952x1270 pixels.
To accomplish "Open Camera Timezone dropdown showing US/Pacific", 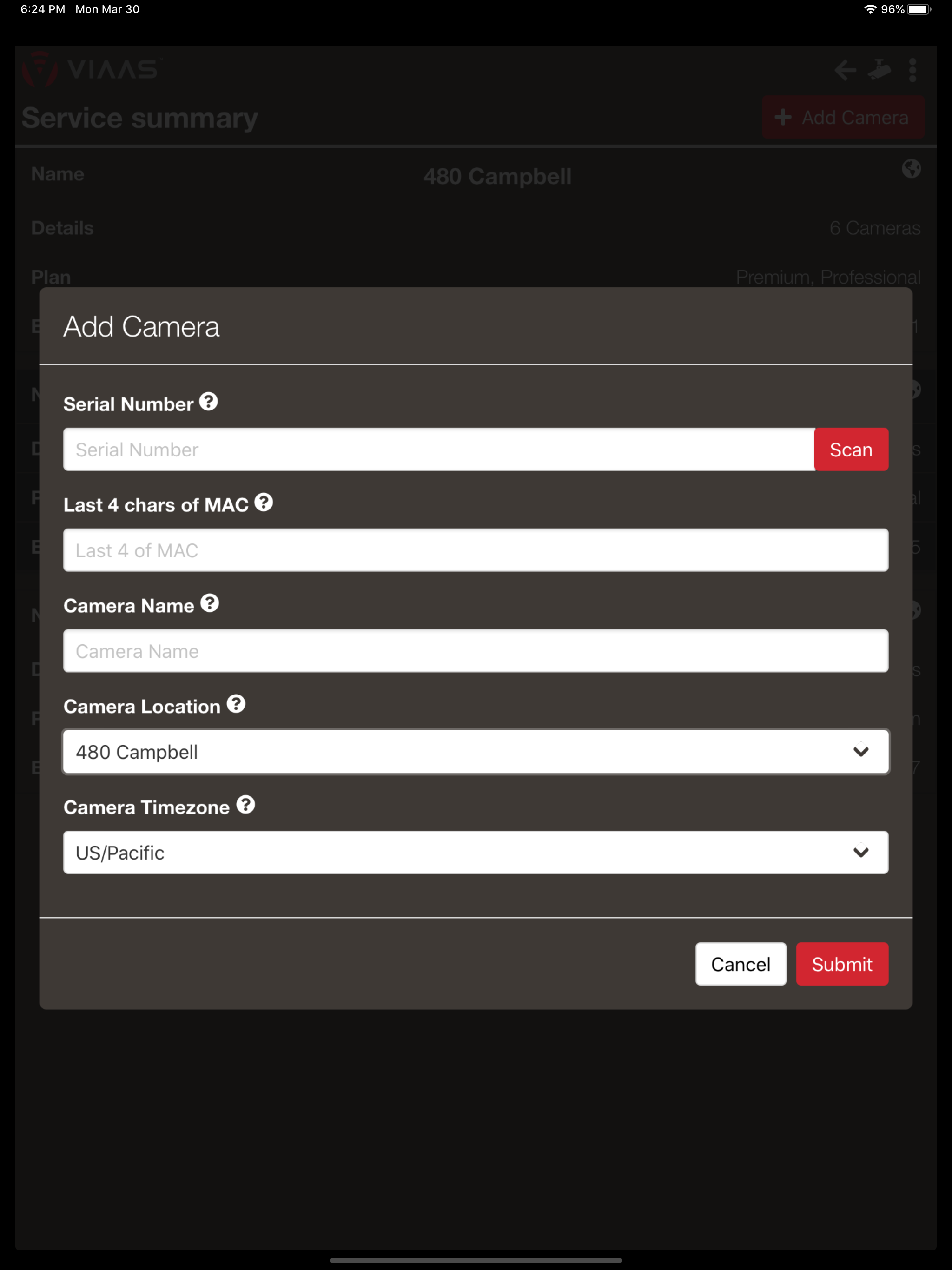I will click(x=476, y=853).
